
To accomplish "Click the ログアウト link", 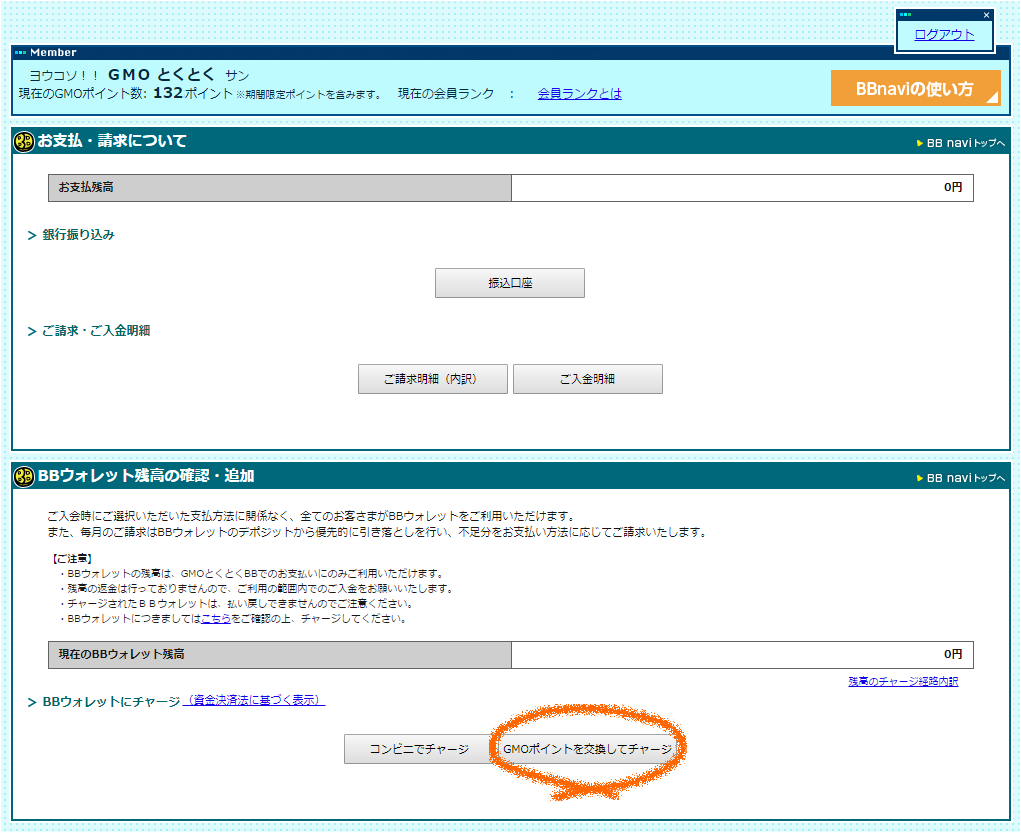I will click(x=944, y=34).
